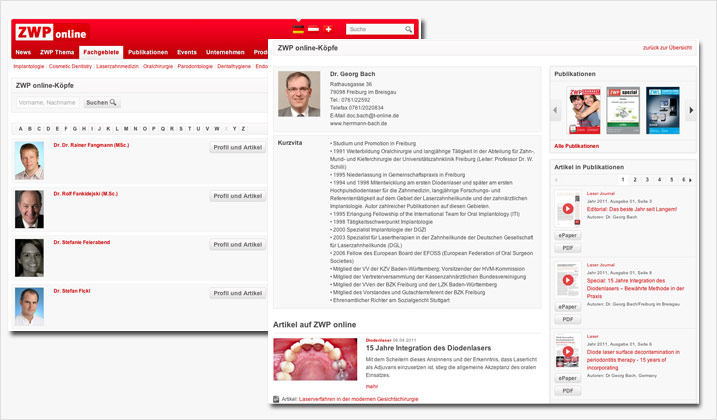Filter names by letter M
The width and height of the screenshot is (717, 420).
tap(126, 129)
